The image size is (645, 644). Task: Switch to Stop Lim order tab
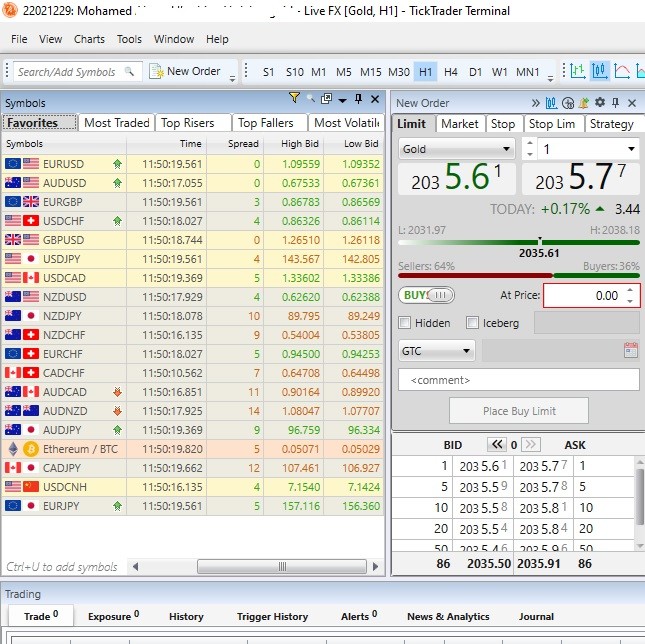[x=552, y=124]
